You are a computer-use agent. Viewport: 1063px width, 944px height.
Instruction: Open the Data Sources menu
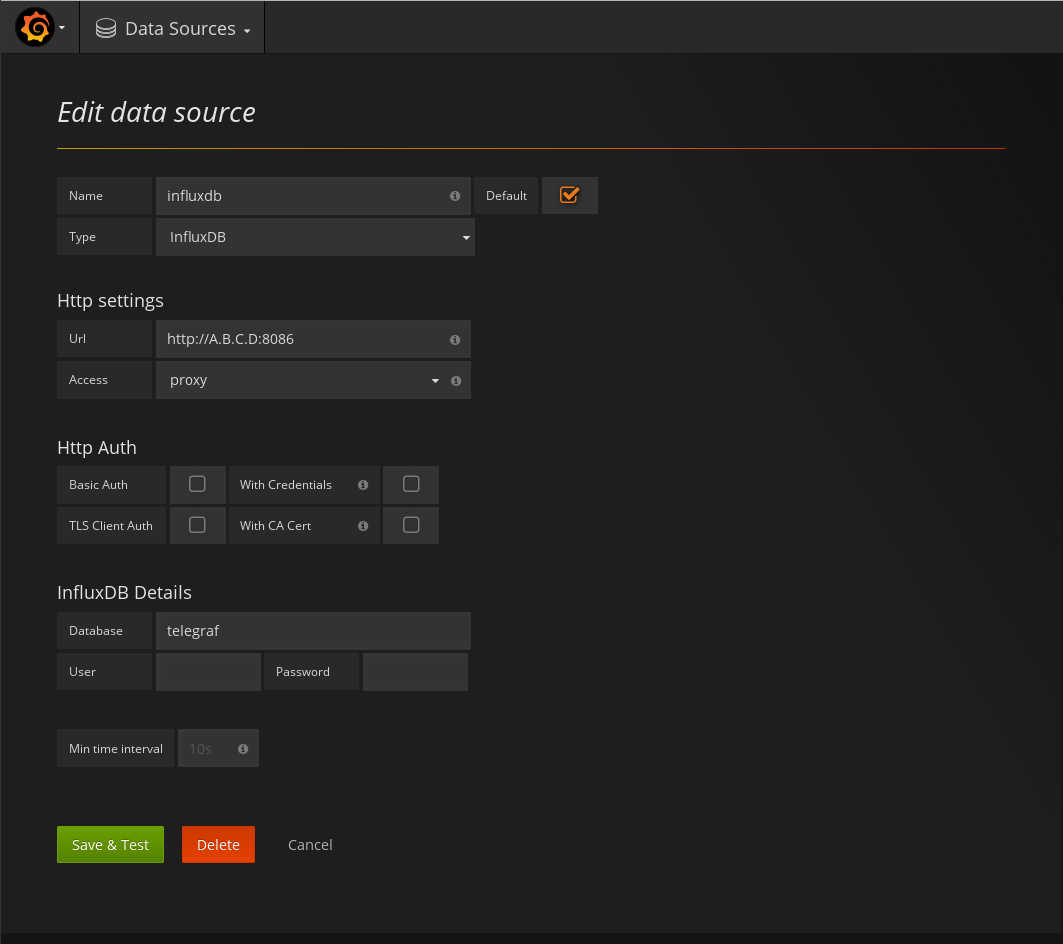pyautogui.click(x=173, y=29)
